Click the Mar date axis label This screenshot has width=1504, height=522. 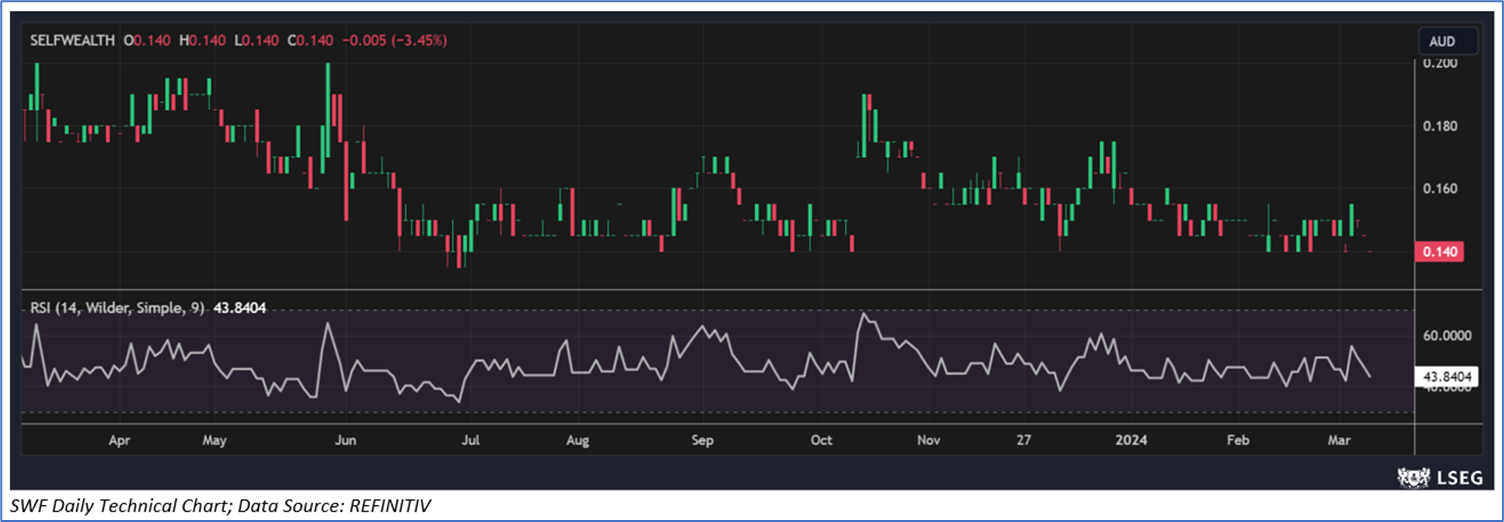click(1340, 440)
